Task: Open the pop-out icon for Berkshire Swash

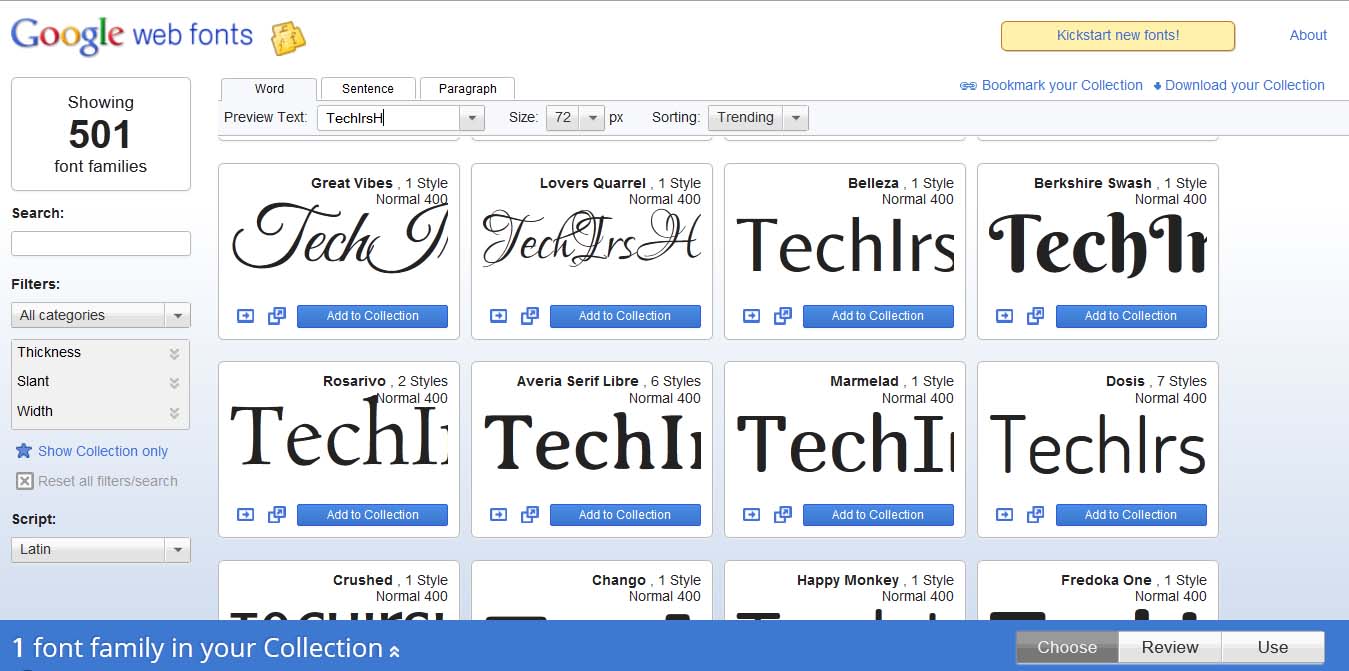Action: pyautogui.click(x=1036, y=316)
